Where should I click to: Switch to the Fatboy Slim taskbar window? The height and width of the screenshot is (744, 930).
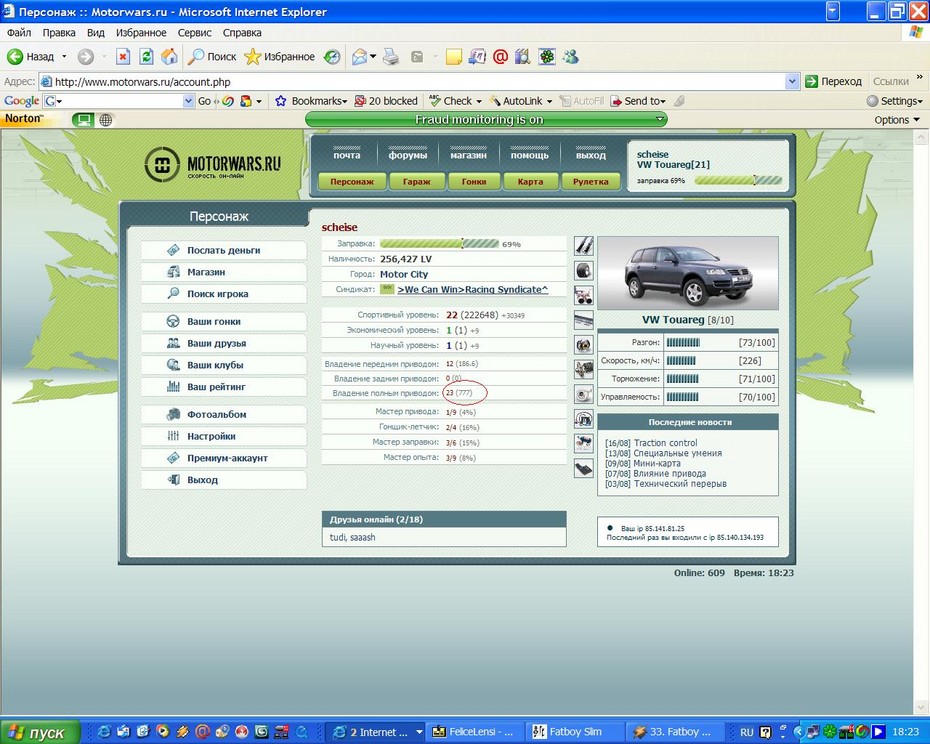click(575, 732)
